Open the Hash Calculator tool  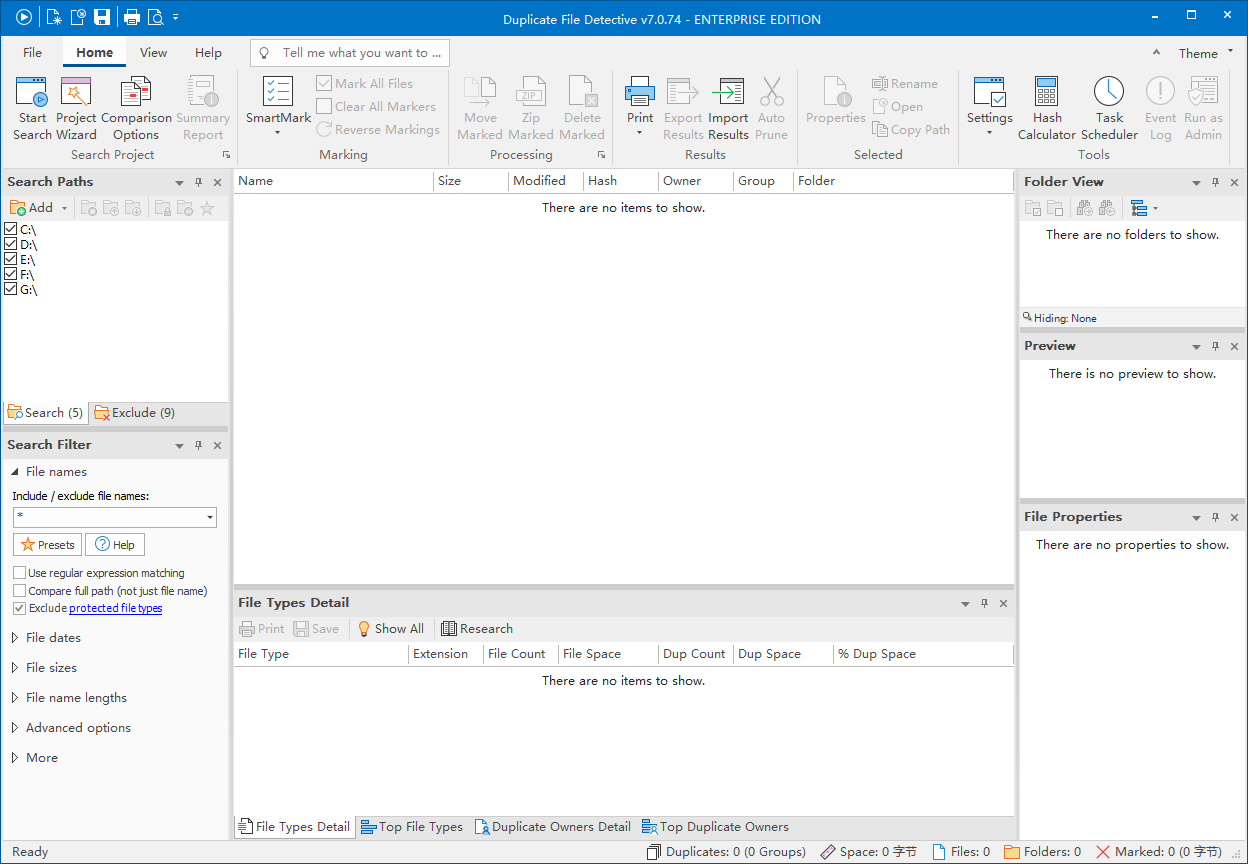1046,105
